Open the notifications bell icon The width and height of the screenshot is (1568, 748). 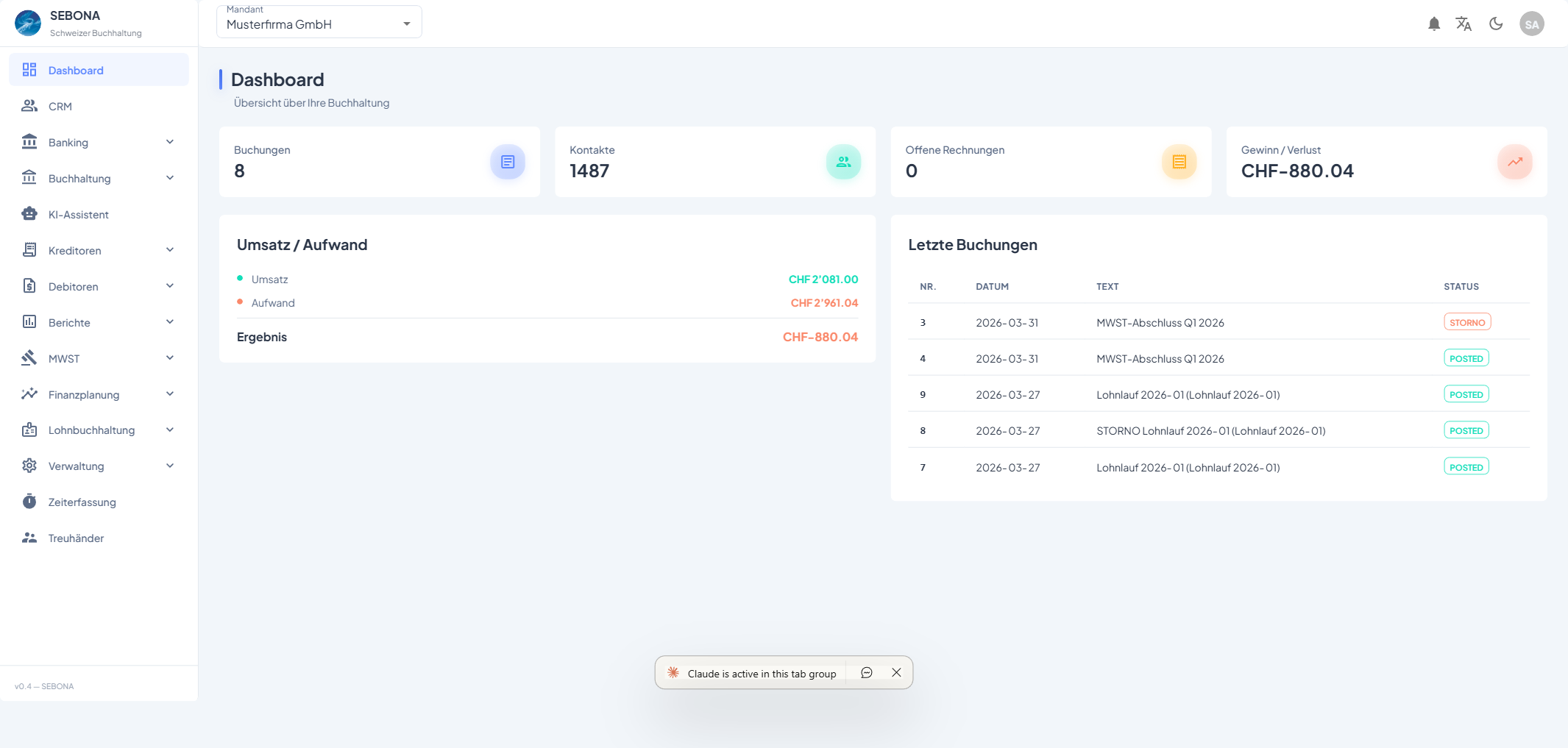tap(1433, 24)
